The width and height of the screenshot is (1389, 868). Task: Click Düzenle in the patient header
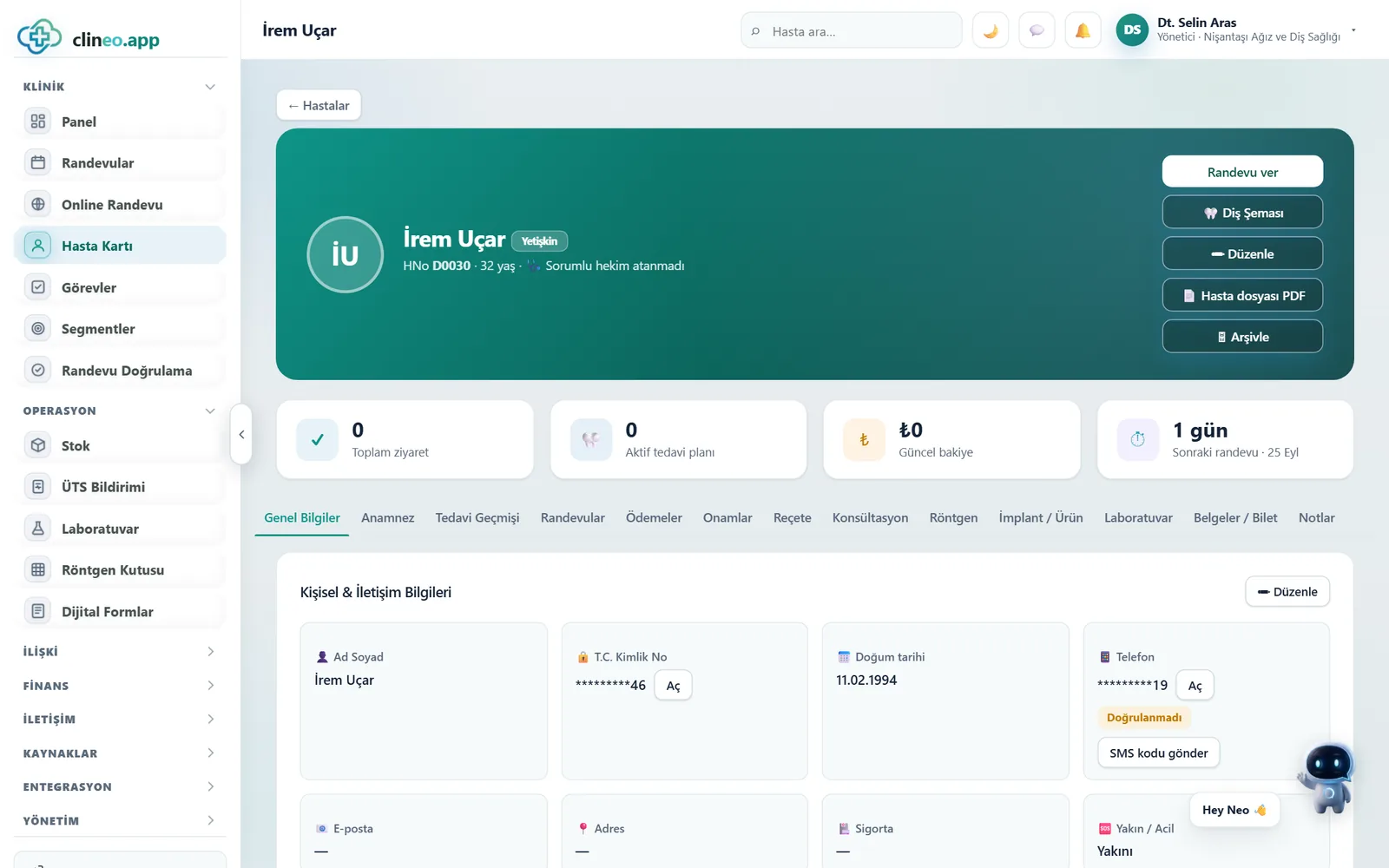tap(1242, 253)
